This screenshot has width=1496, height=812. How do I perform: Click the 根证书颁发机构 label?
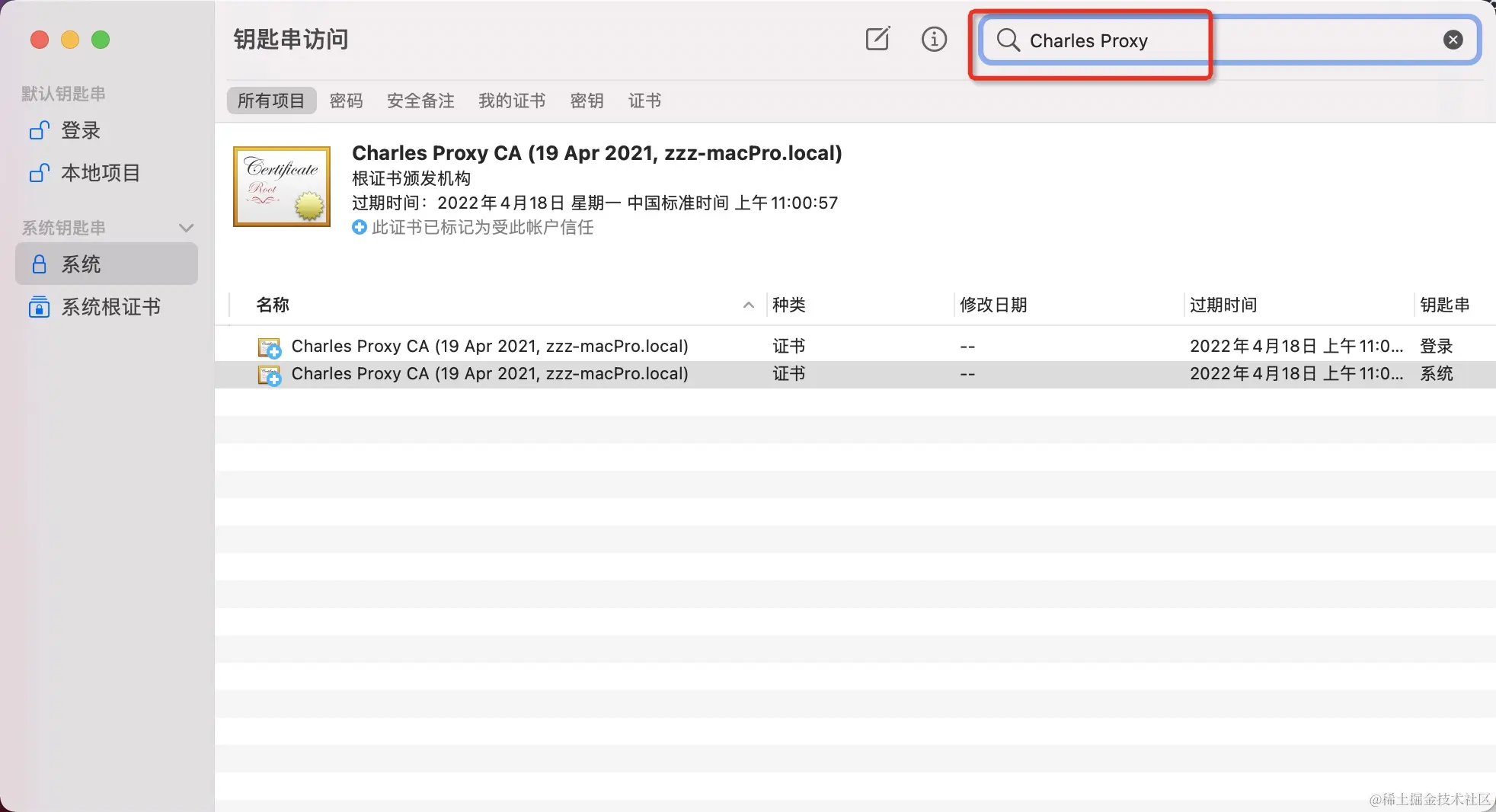click(411, 178)
